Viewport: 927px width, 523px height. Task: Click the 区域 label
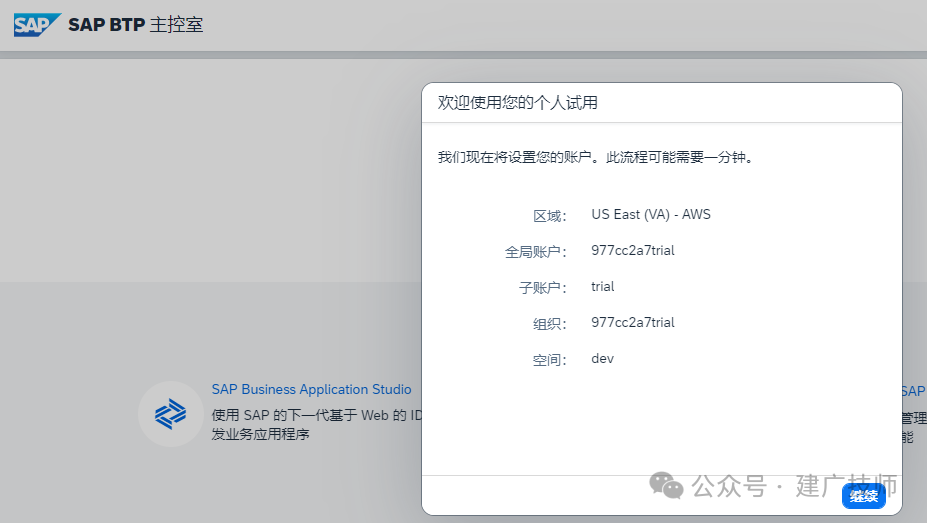(550, 216)
